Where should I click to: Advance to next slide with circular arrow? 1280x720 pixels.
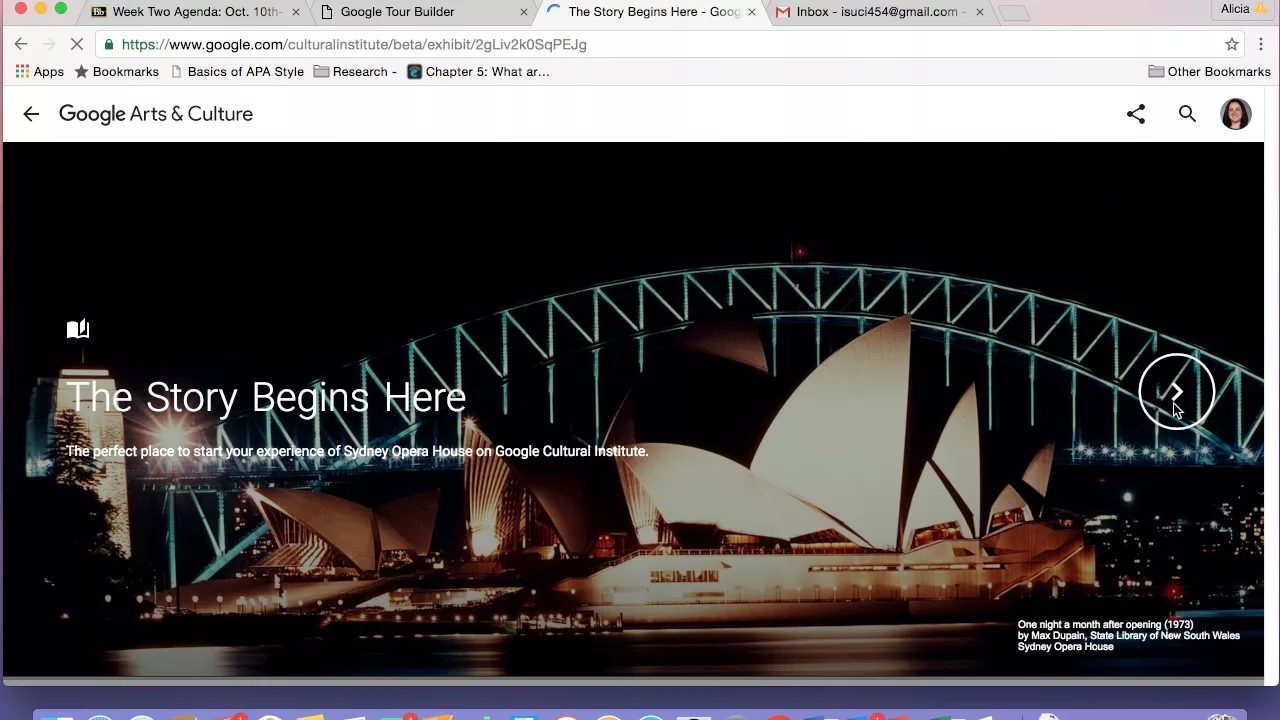[1177, 392]
